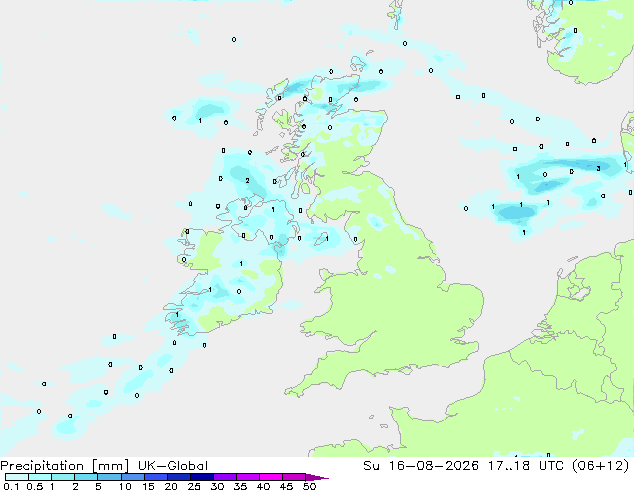Click the legend scale value "20"
The width and height of the screenshot is (634, 490).
coord(171,486)
